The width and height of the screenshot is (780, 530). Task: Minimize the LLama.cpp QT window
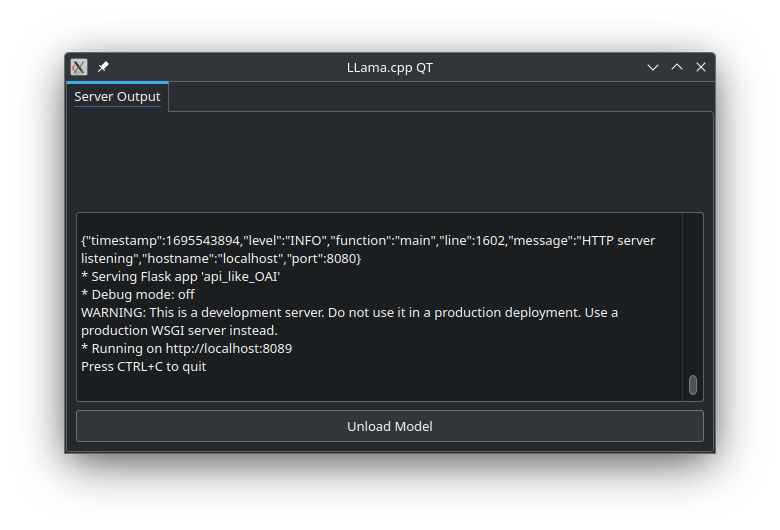653,67
